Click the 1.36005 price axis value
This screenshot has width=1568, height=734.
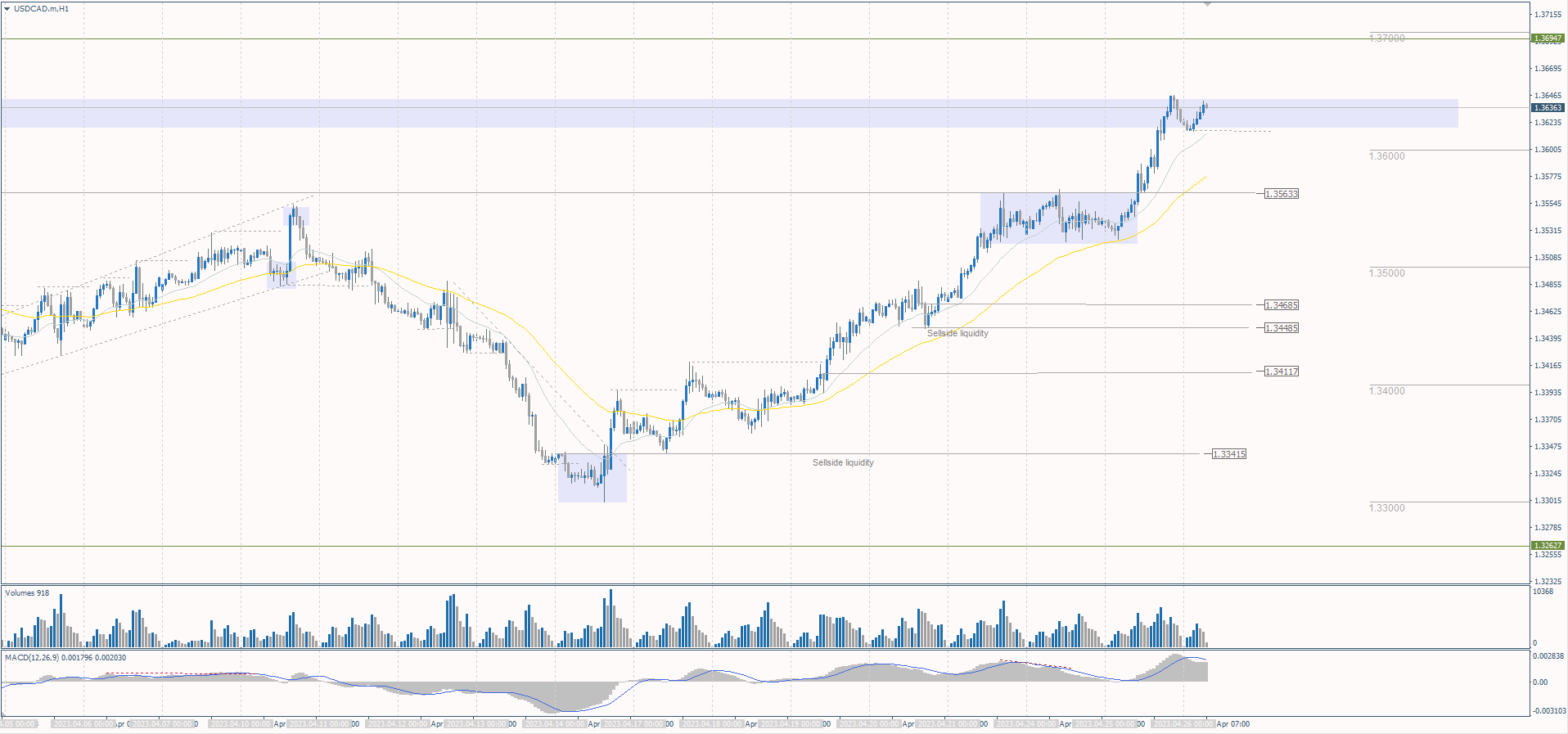pyautogui.click(x=1548, y=150)
